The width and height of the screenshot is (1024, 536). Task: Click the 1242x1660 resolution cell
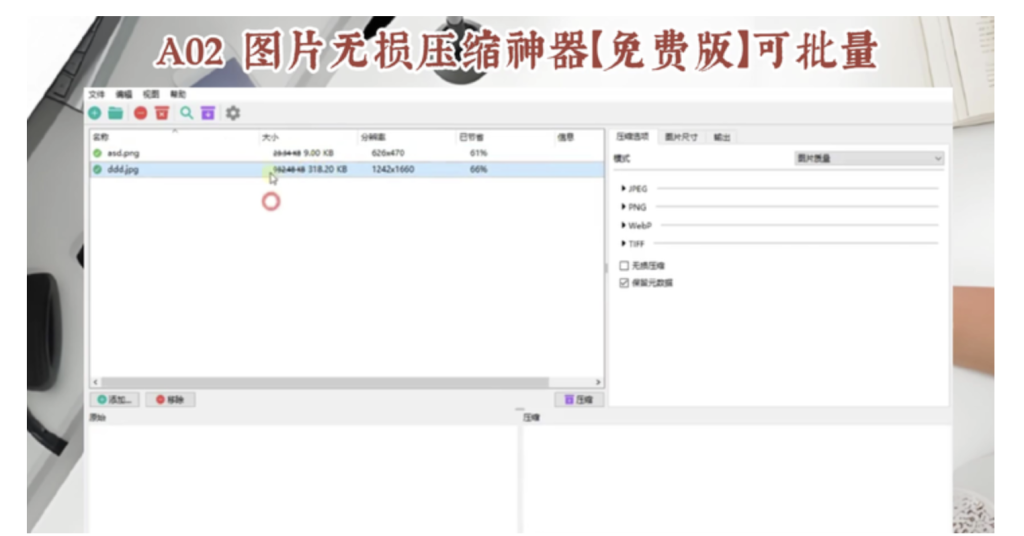point(392,169)
